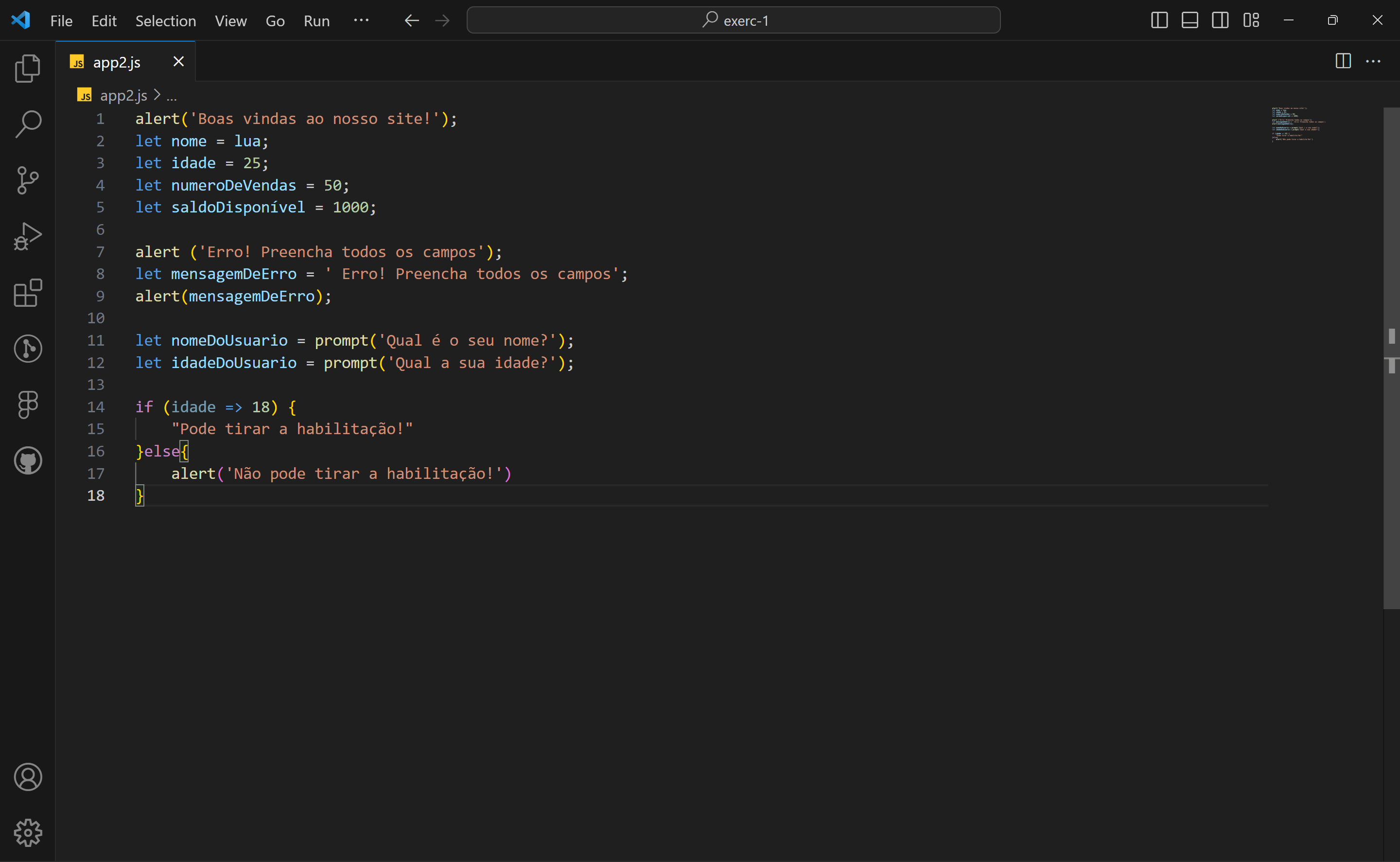Click 'idadeDoUsuario' on line 12
1400x862 pixels.
234,363
